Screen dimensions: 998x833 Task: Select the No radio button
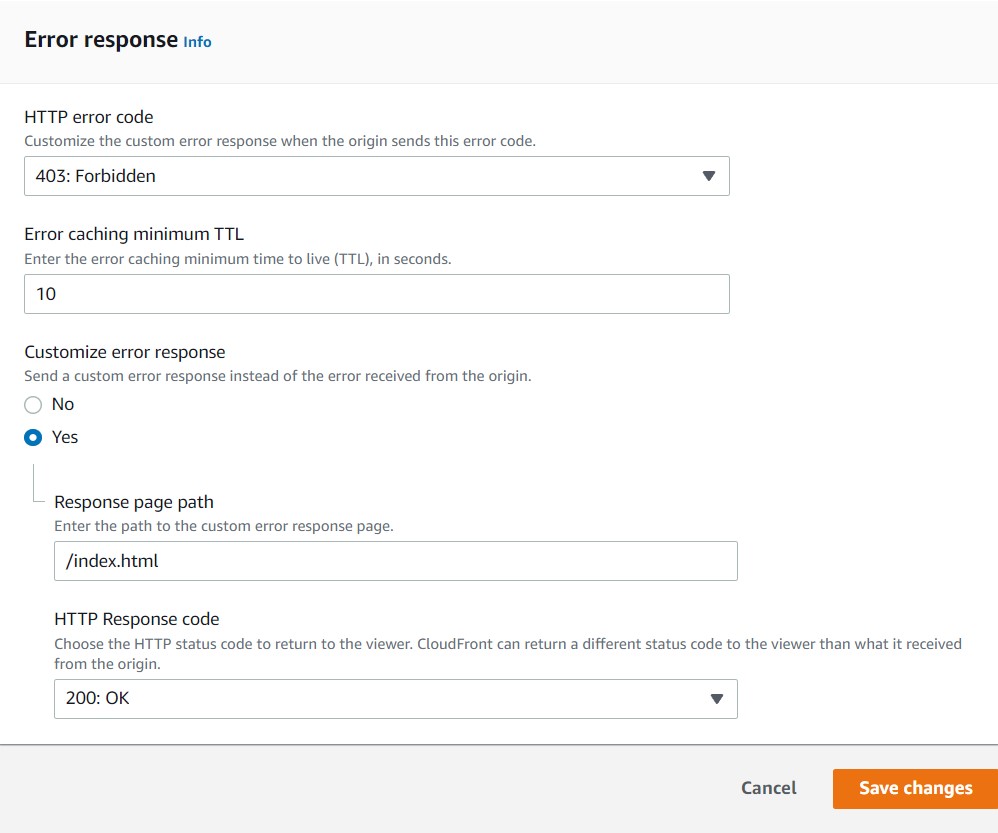33,405
